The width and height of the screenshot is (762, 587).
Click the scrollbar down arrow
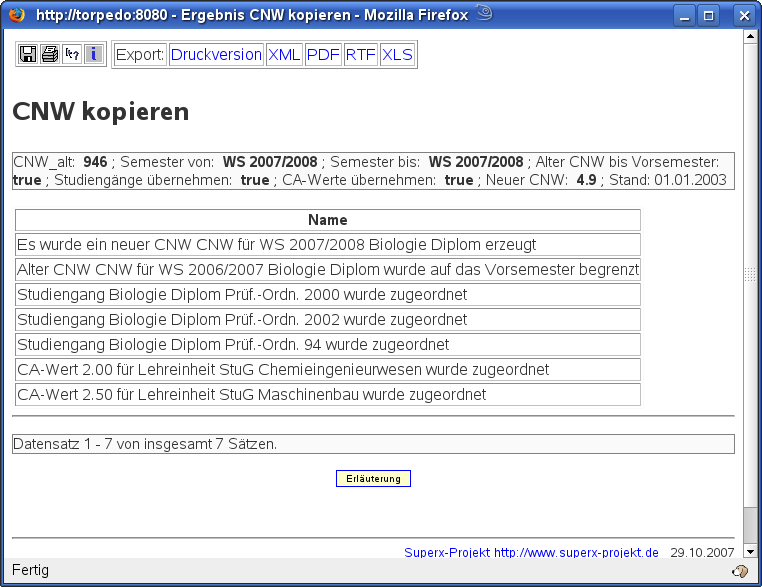[750, 552]
